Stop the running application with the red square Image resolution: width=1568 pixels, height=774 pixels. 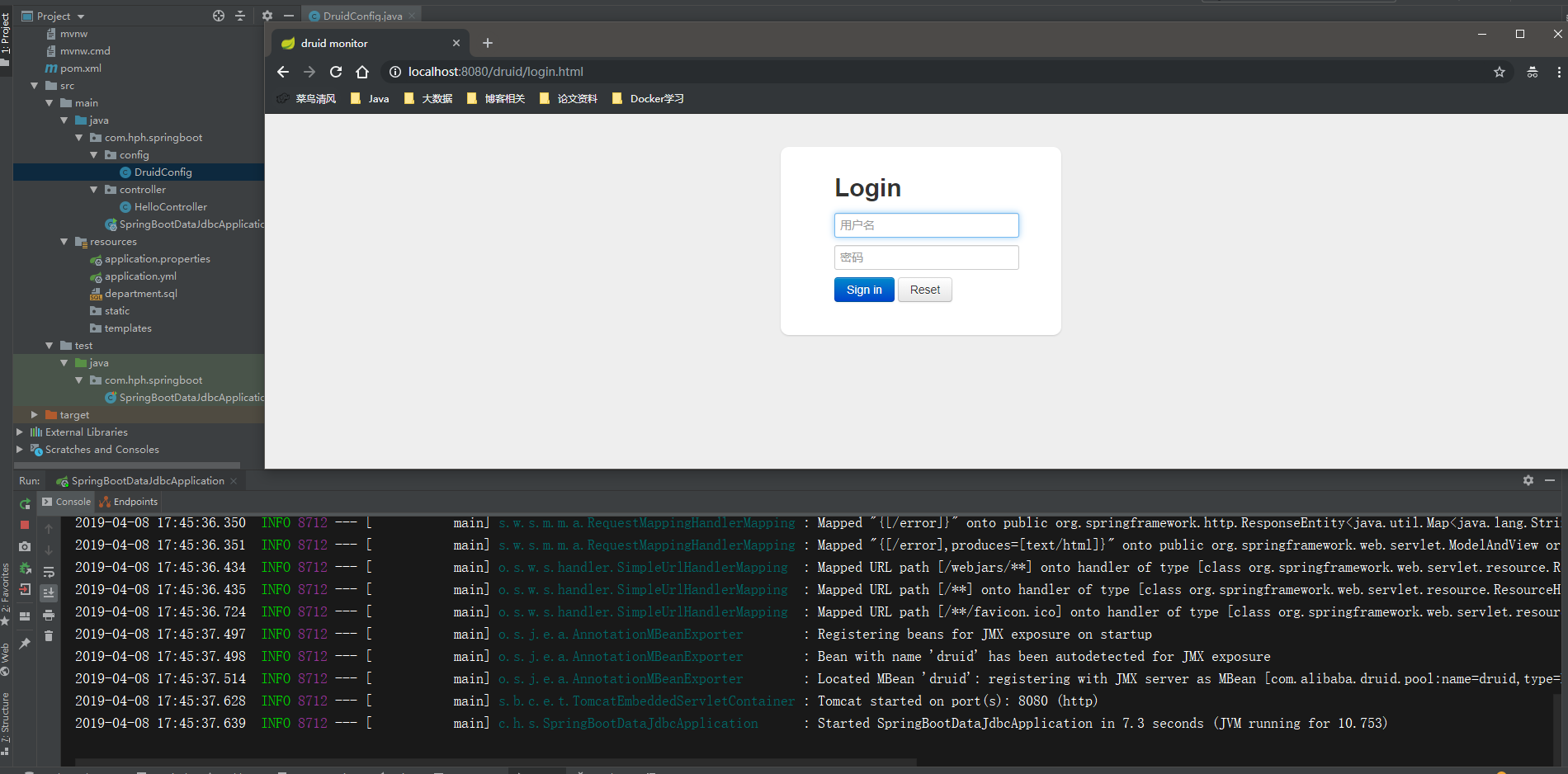[25, 525]
